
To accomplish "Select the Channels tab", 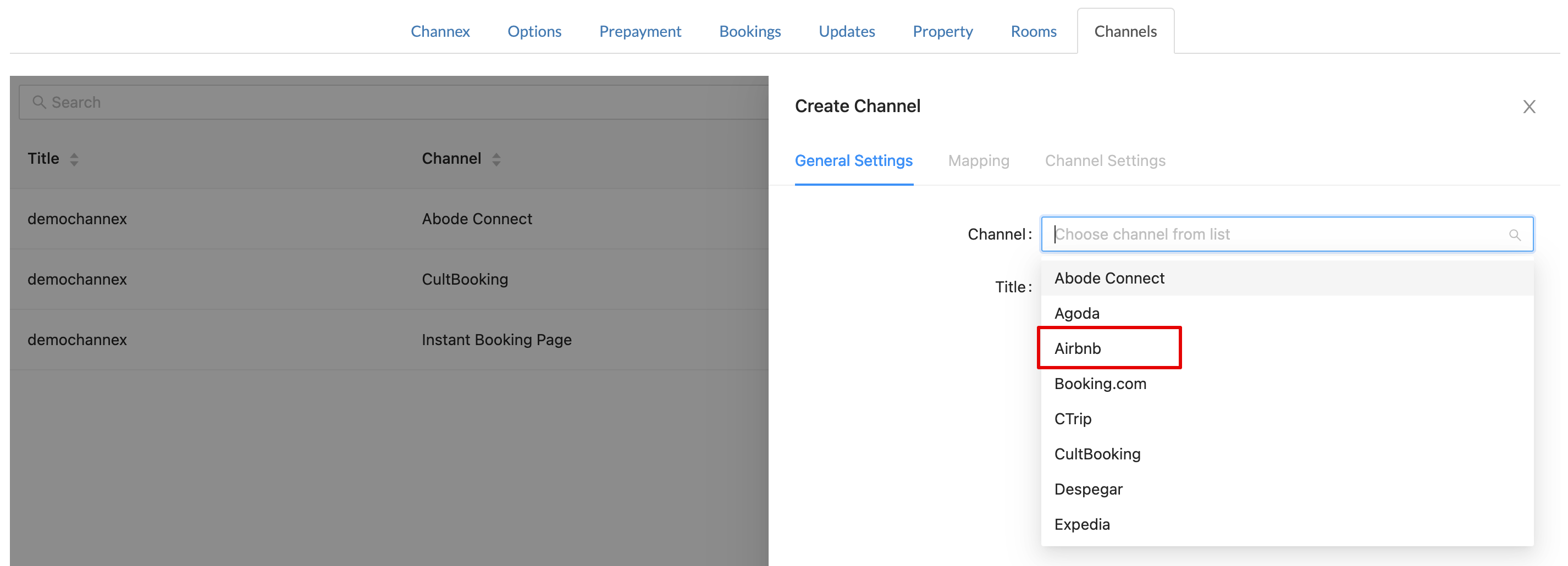I will tap(1125, 31).
